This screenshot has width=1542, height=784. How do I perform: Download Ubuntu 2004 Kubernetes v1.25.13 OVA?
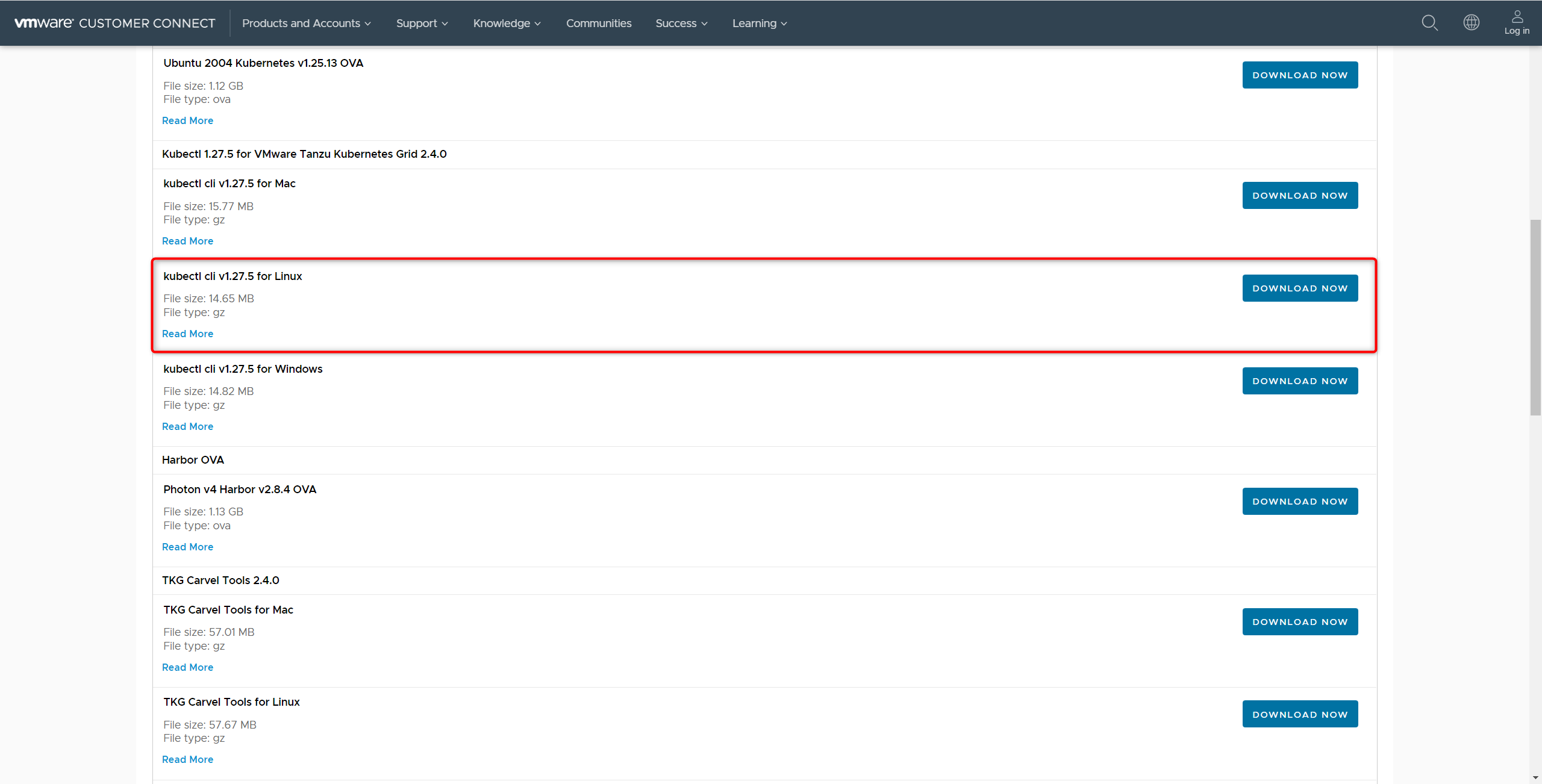(1300, 75)
